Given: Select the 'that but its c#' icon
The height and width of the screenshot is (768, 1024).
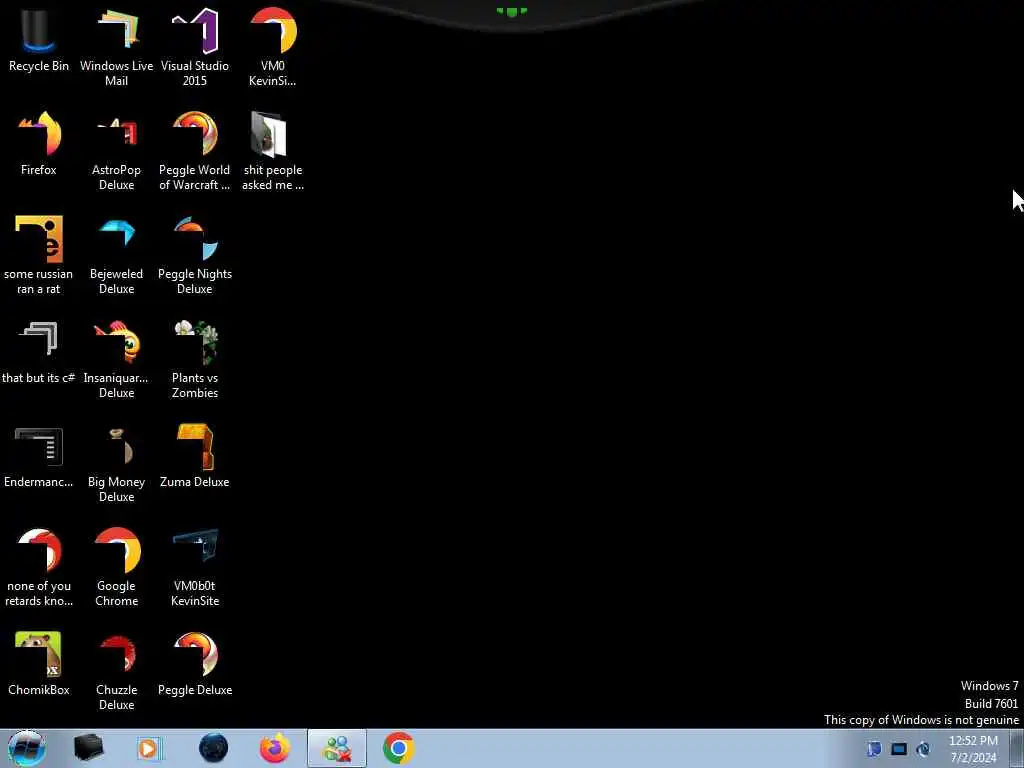Looking at the screenshot, I should coord(39,351).
